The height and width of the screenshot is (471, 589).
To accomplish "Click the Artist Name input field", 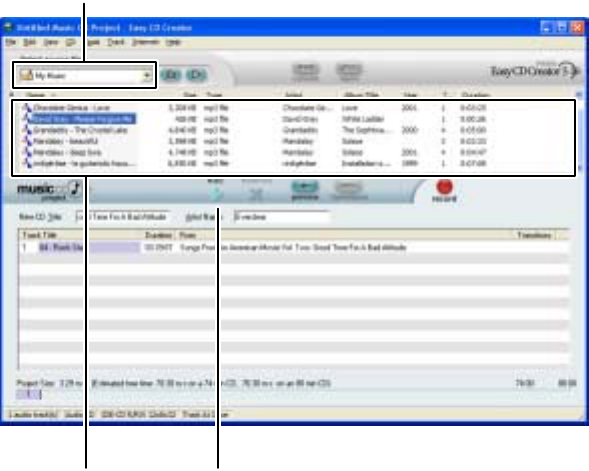I will point(281,217).
